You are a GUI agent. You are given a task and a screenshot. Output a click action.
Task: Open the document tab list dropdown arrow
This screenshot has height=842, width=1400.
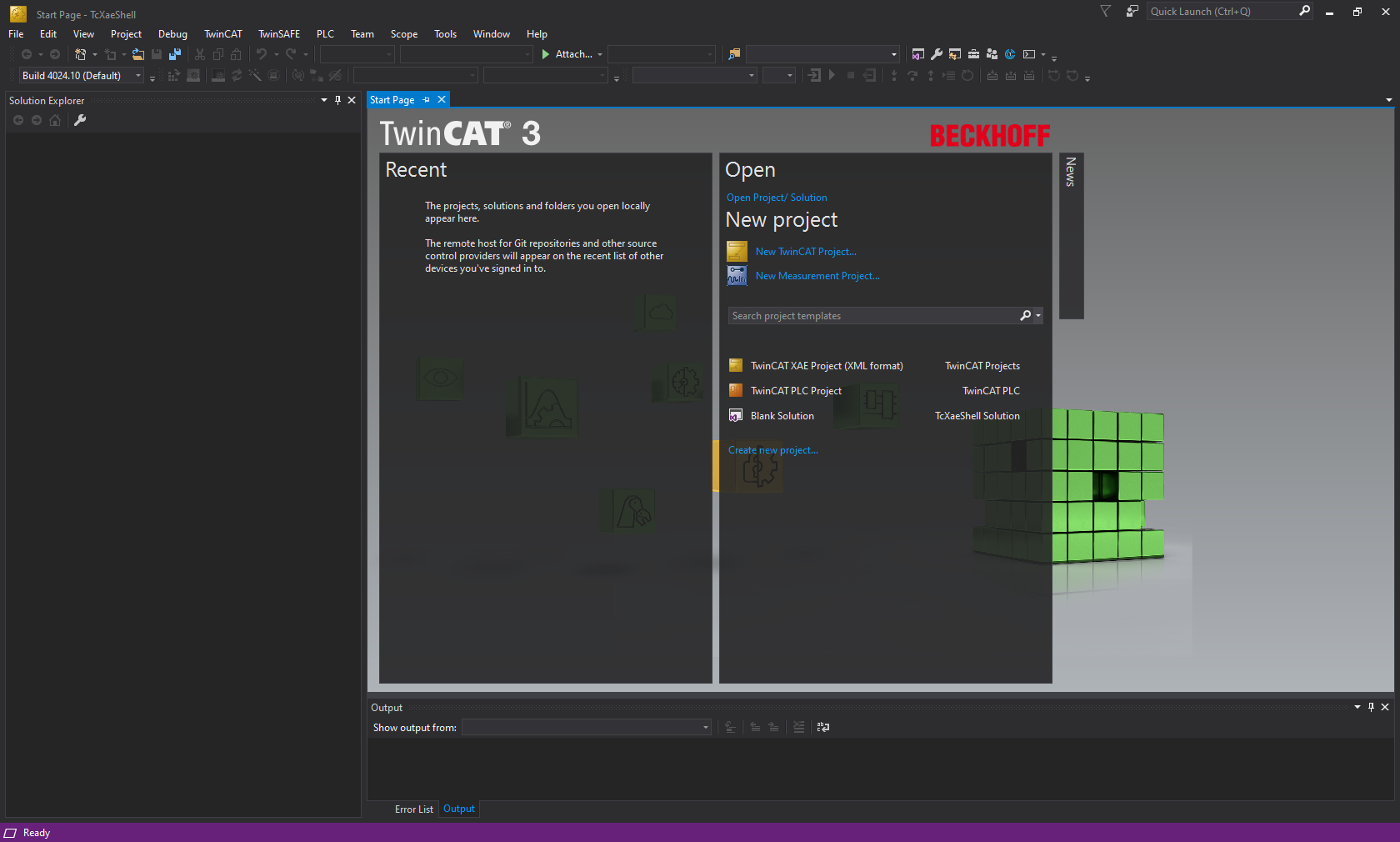[1388, 100]
